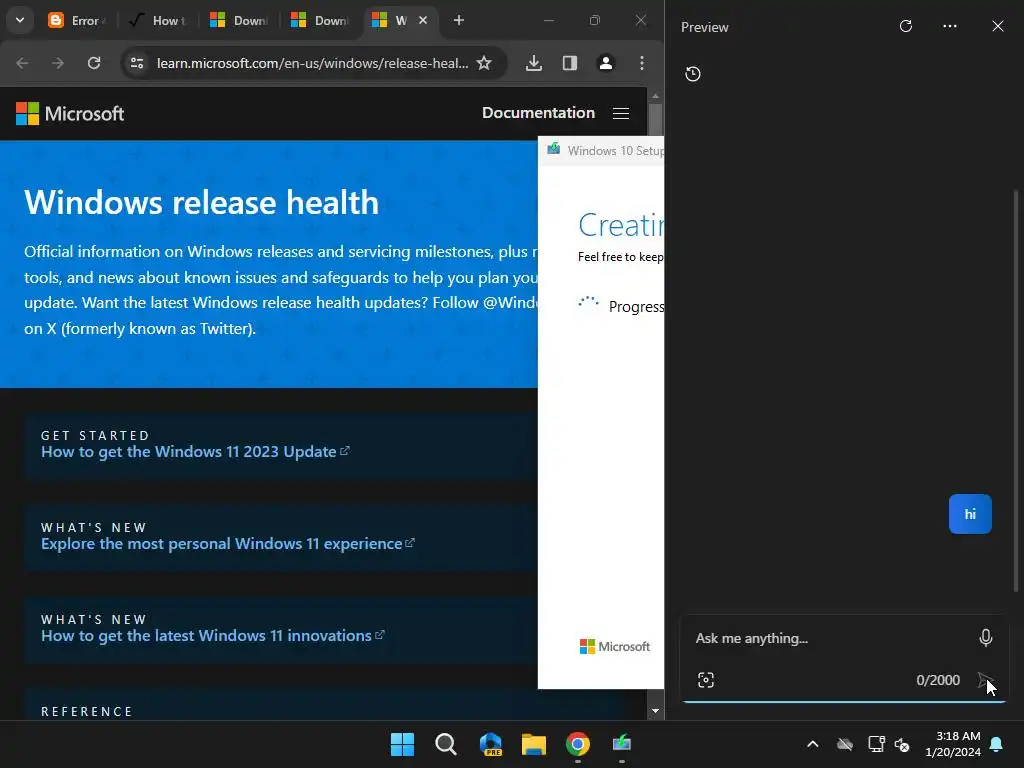This screenshot has width=1024, height=768.
Task: Click the Microsoft logo on the page
Action: pyautogui.click(x=70, y=113)
